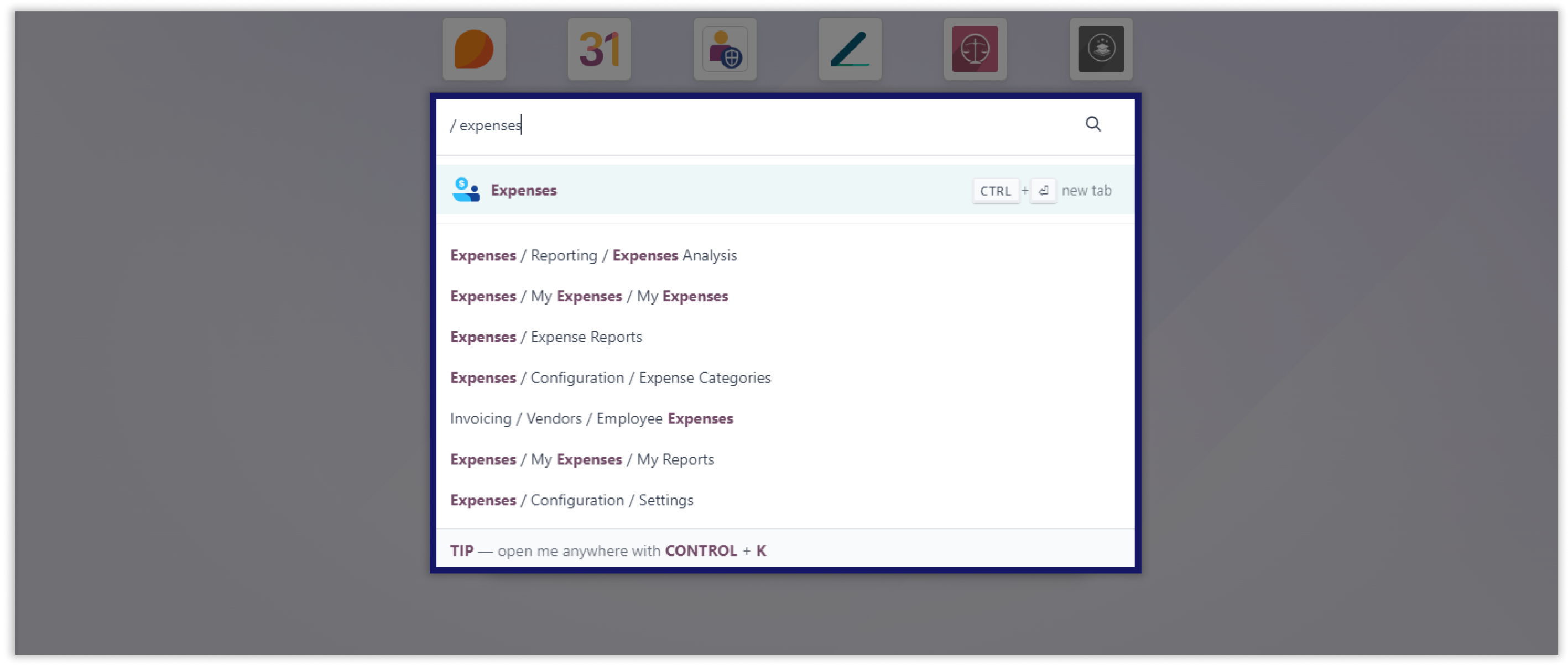Open the Calendar app icon showing 31
The width and height of the screenshot is (1568, 666).
coord(599,49)
